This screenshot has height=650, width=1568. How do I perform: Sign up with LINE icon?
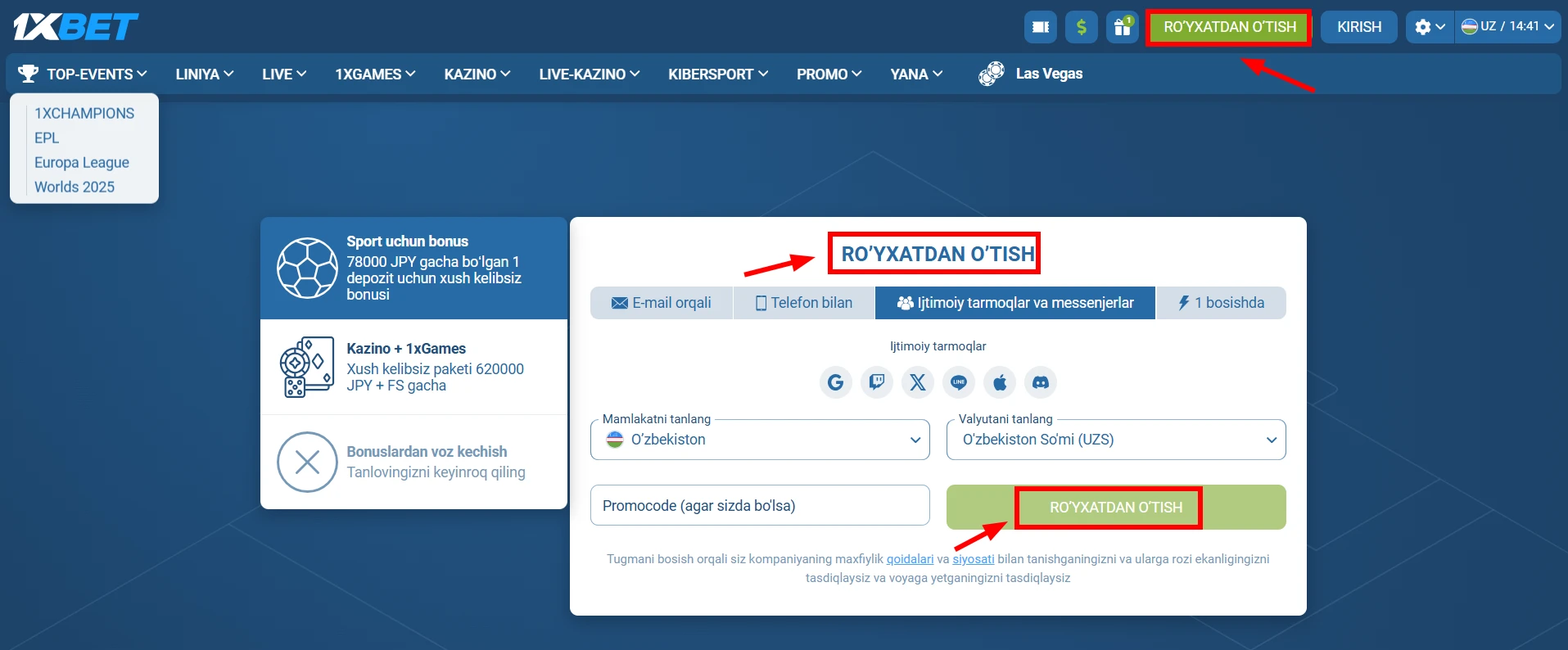click(x=959, y=382)
